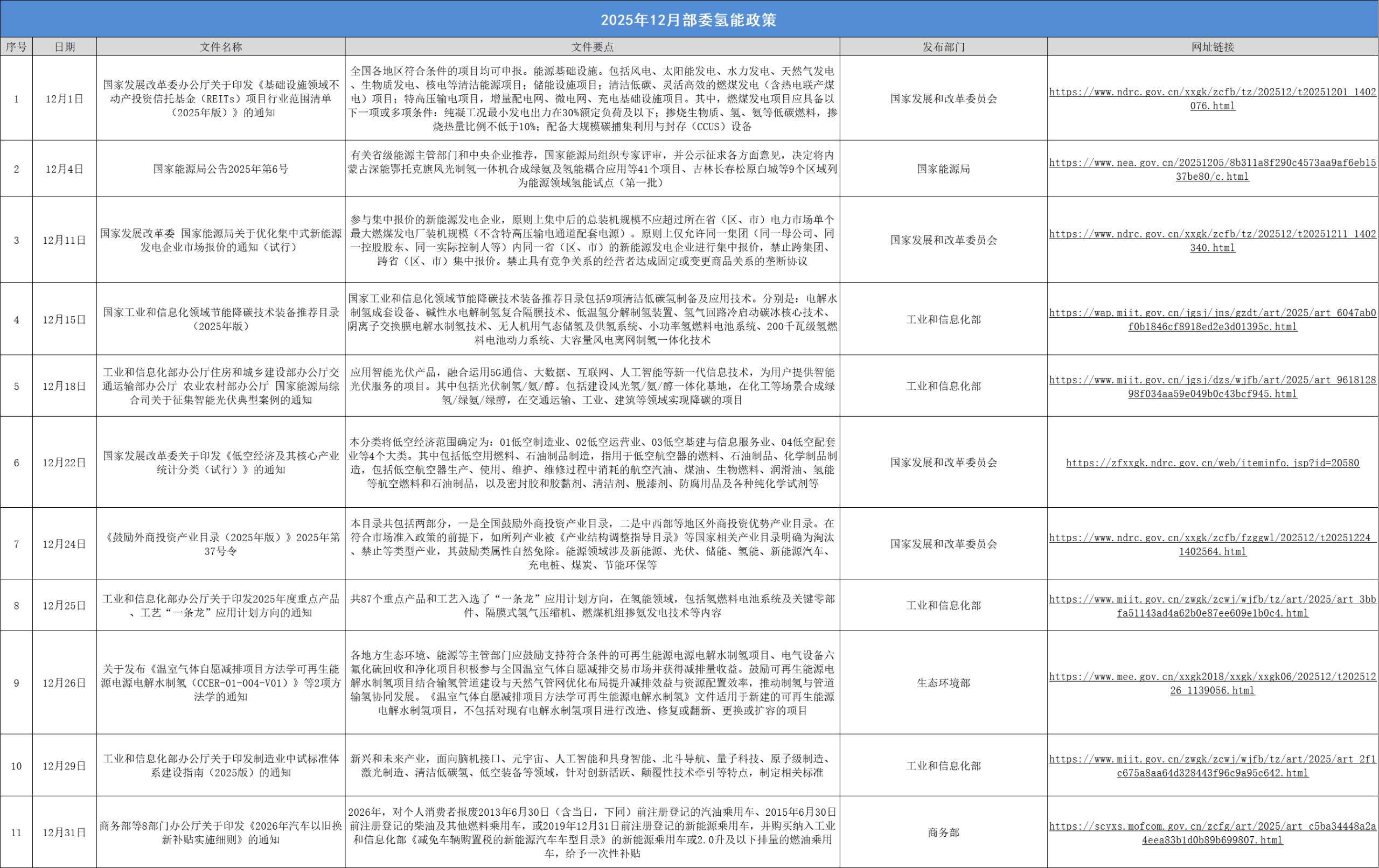Open the scyxs.mofcom.gov.cn link in row 11

point(1213,832)
